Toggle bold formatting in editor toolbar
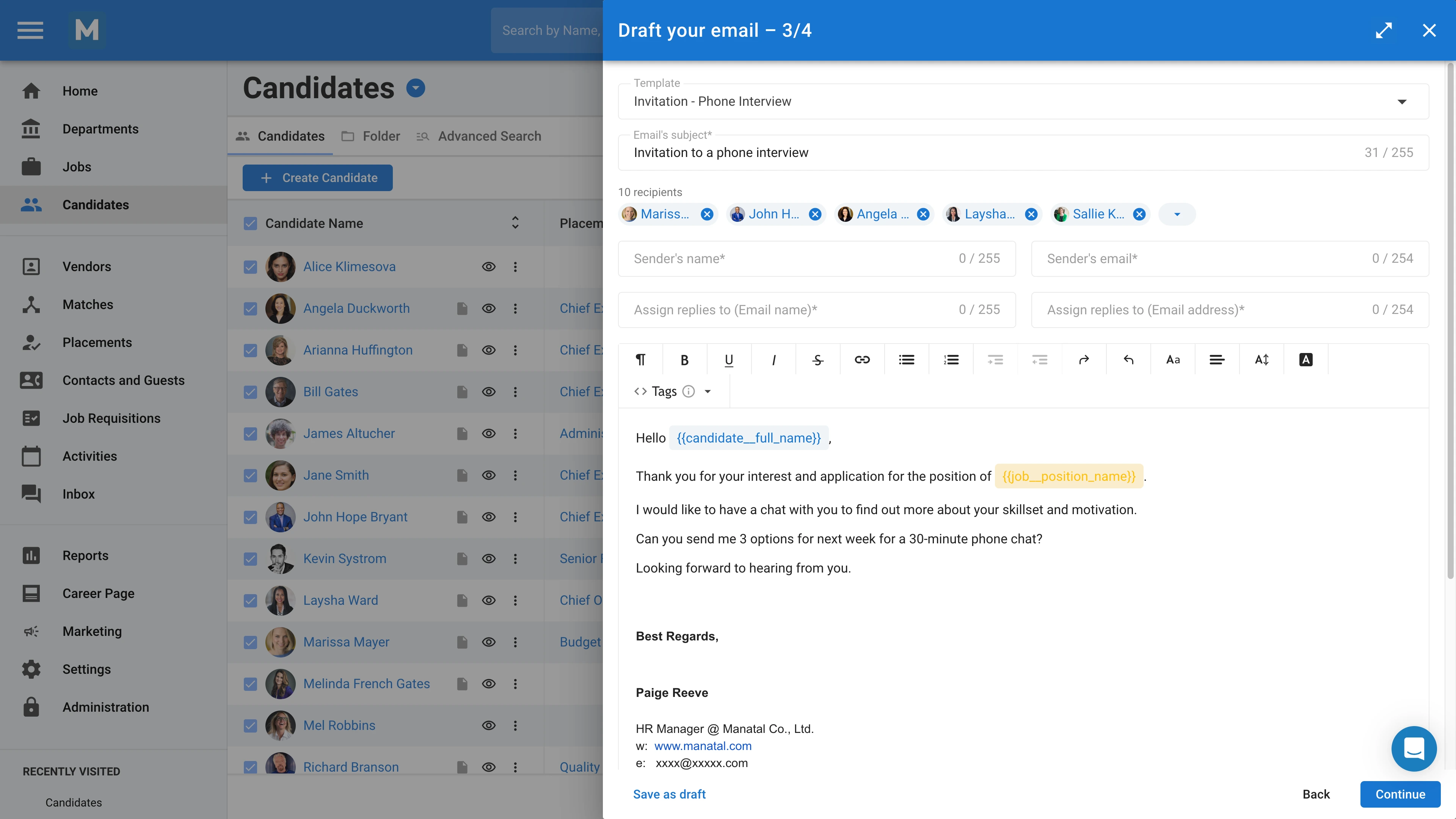Screen dimensions: 1456x819 pos(684,359)
